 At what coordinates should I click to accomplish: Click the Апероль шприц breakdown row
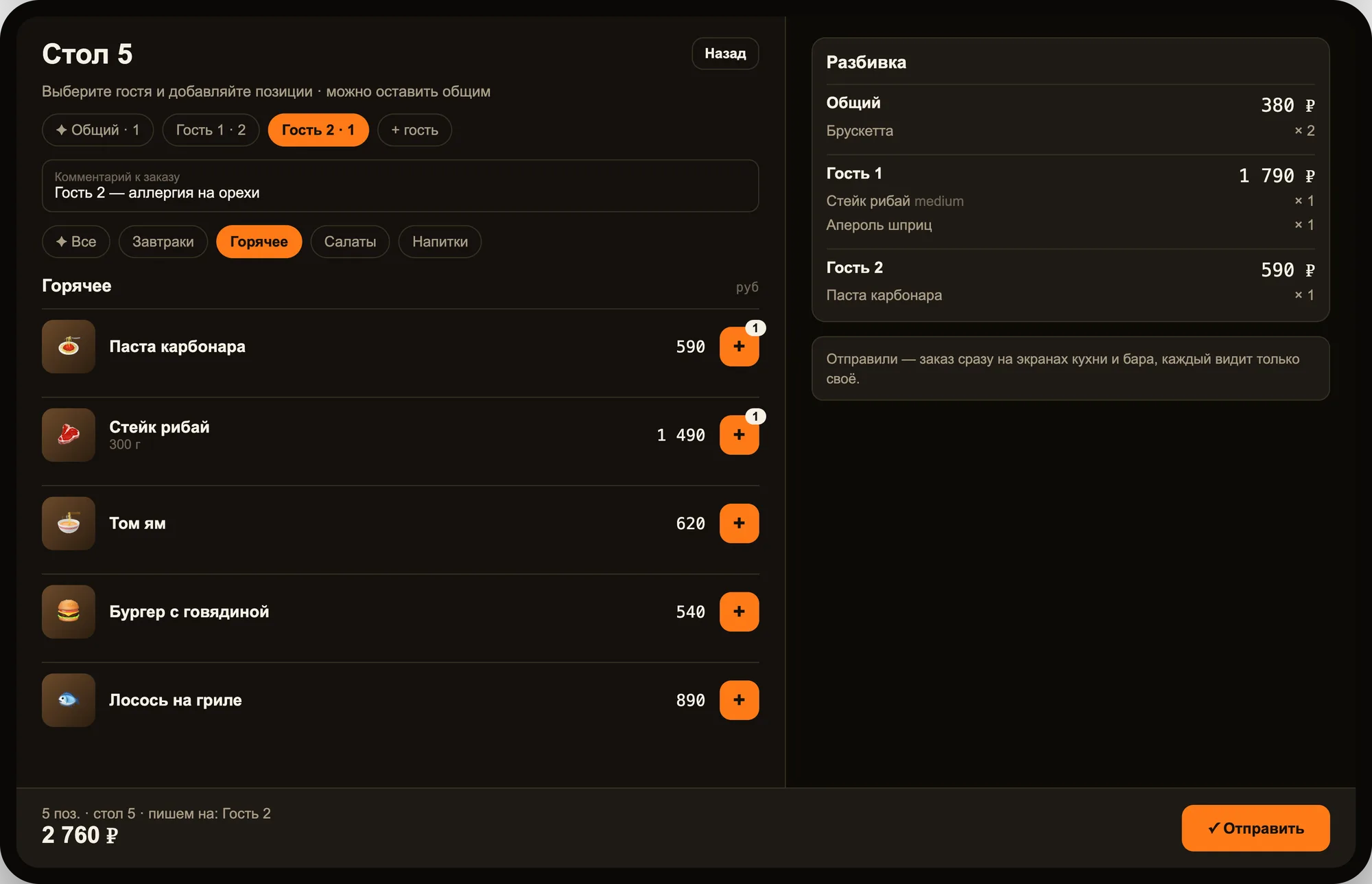click(x=1070, y=225)
